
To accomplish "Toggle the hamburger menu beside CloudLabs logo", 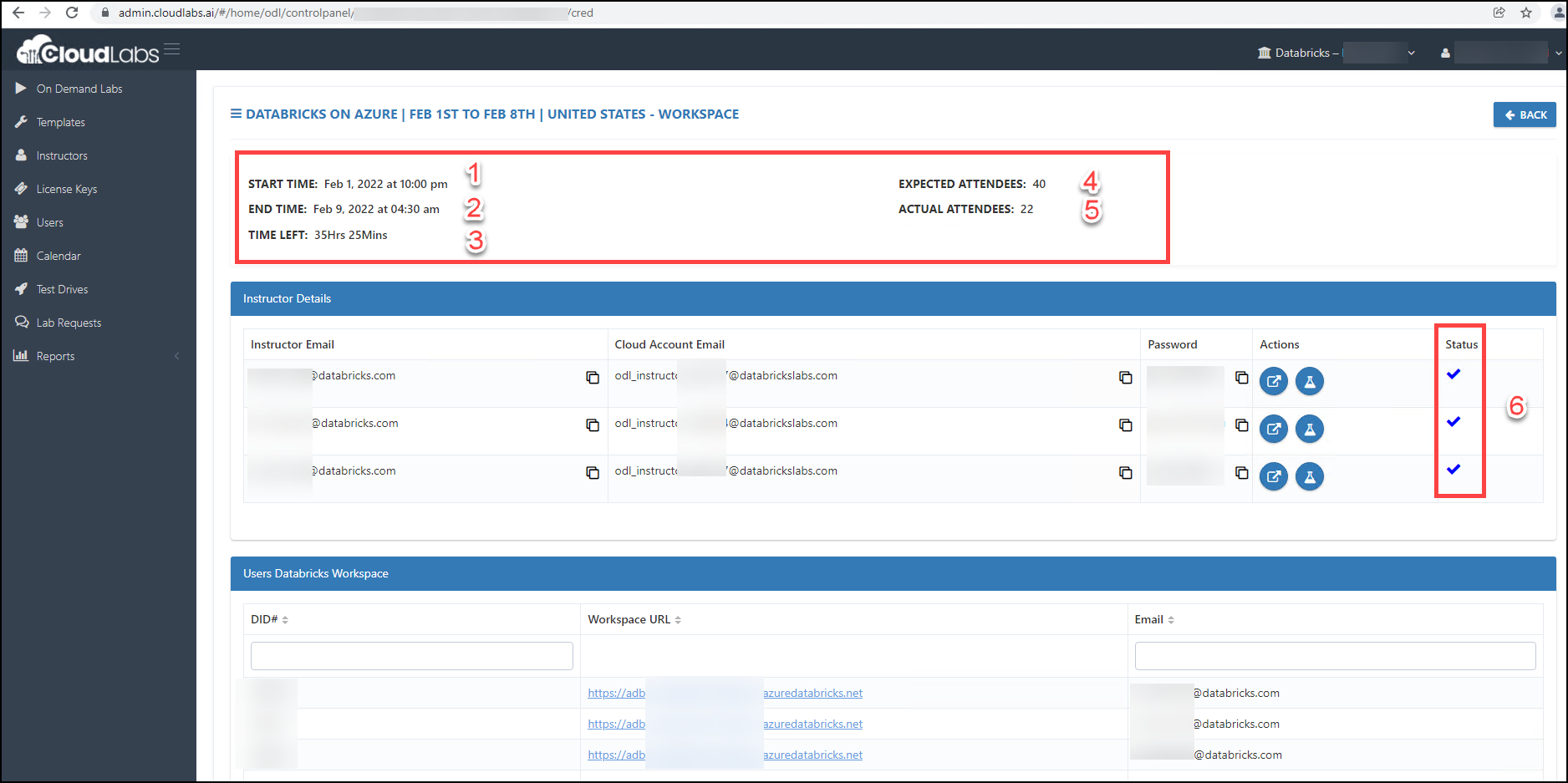I will coord(171,49).
